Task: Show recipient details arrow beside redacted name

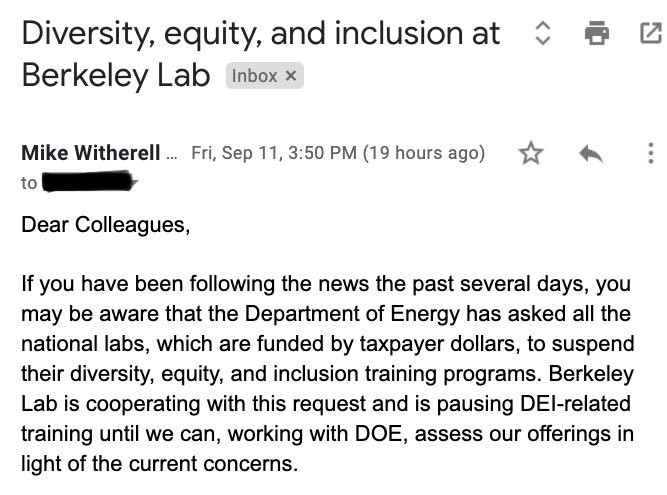Action: (x=131, y=182)
